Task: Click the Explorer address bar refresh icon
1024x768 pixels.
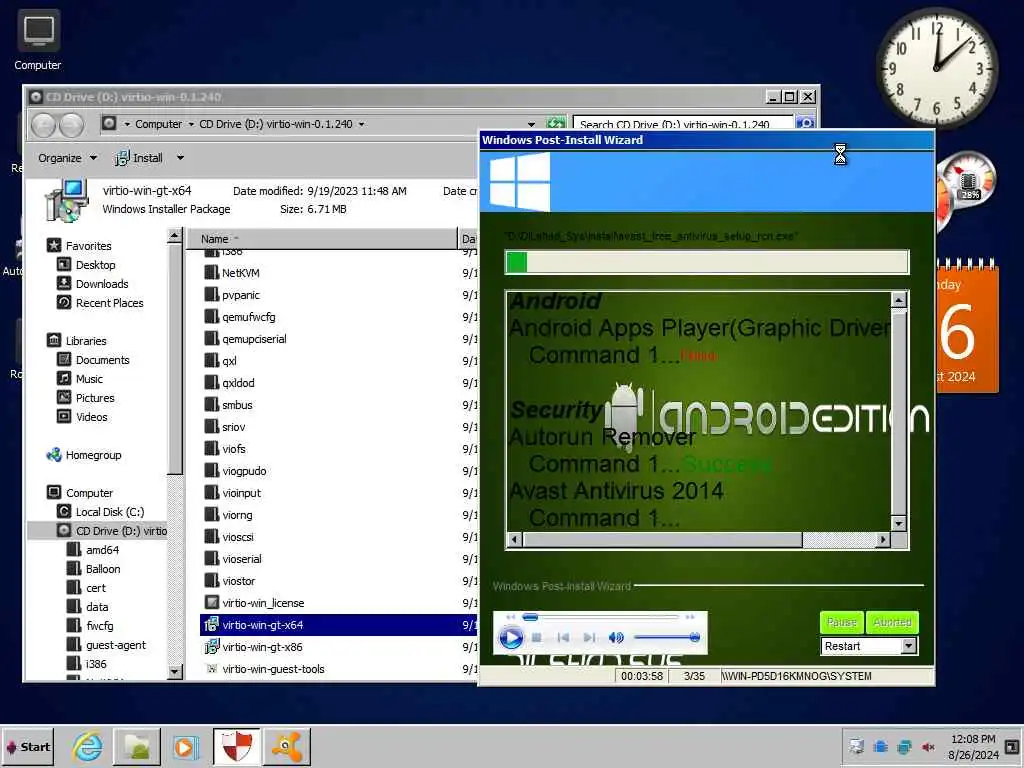Action: click(x=555, y=123)
